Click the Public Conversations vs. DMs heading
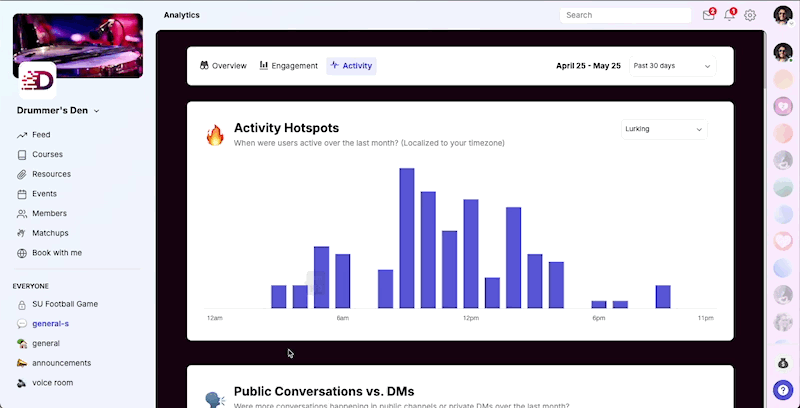This screenshot has width=800, height=408. point(324,391)
